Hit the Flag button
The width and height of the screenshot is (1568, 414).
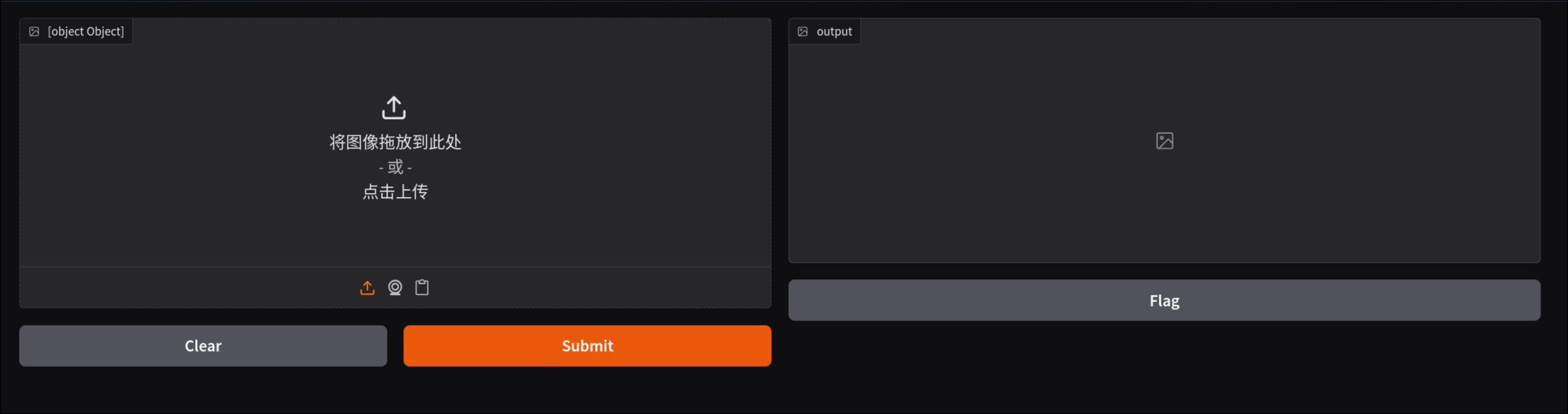1164,301
